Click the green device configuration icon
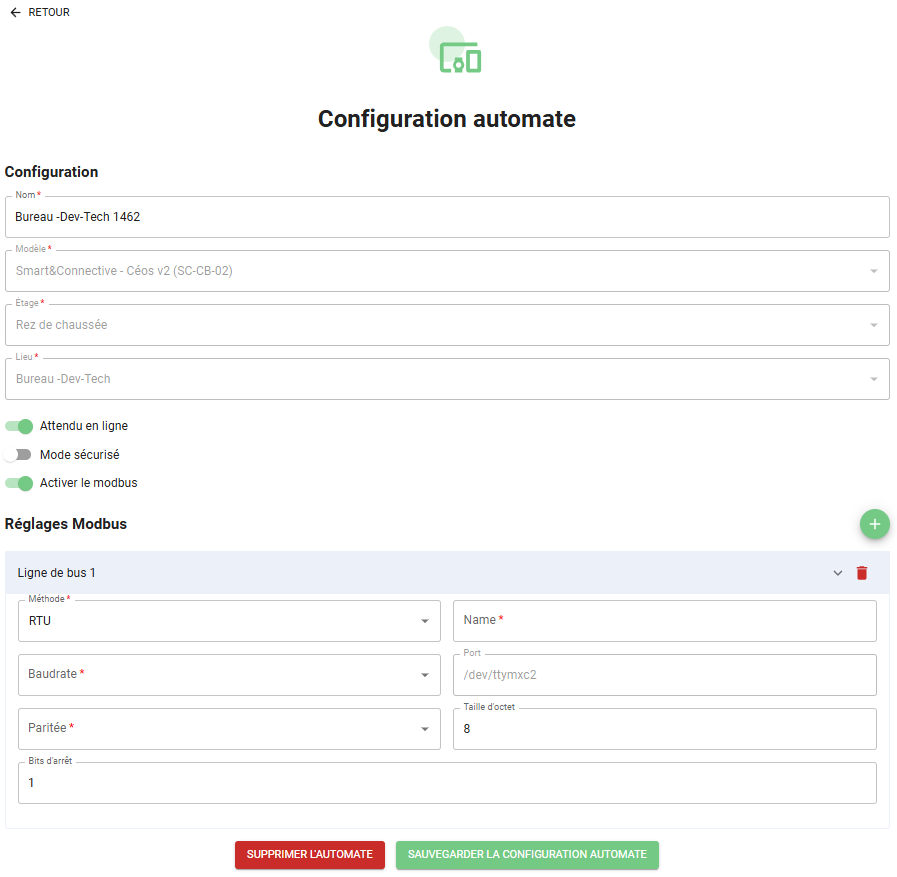The height and width of the screenshot is (877, 897). click(460, 59)
